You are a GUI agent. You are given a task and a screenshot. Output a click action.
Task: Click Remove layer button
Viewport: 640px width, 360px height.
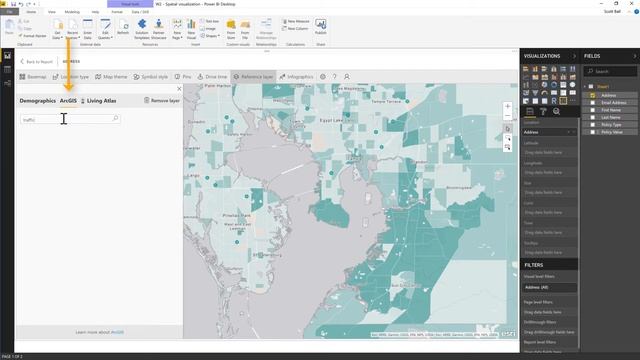[x=162, y=100]
